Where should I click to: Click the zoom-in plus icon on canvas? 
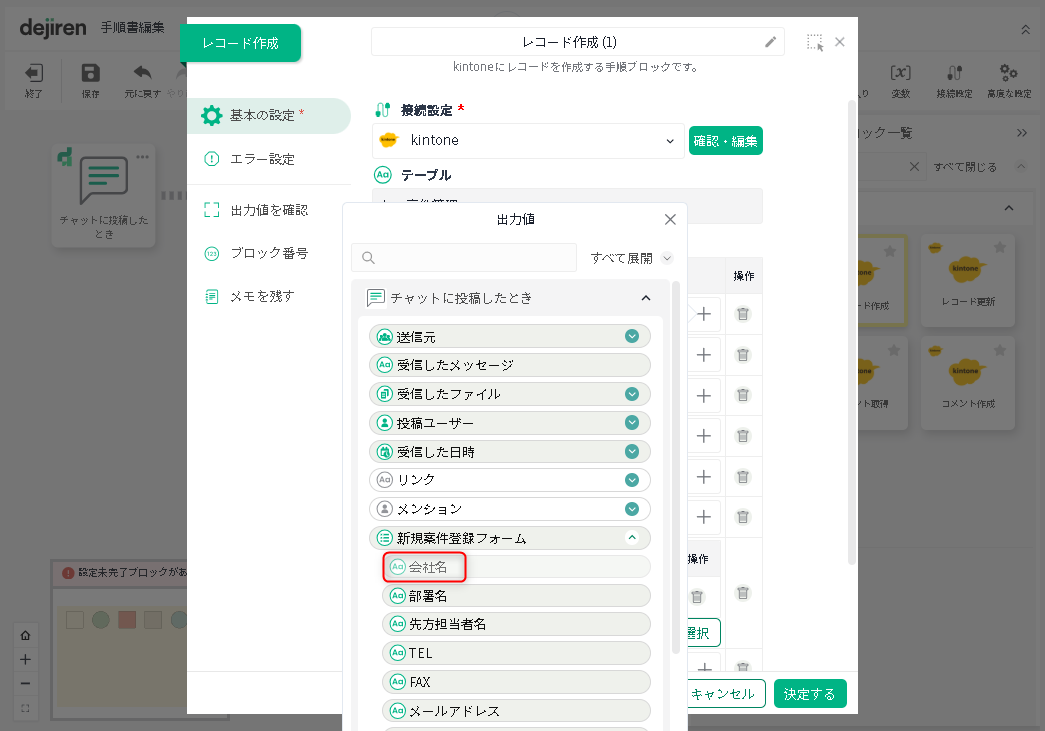click(25, 659)
